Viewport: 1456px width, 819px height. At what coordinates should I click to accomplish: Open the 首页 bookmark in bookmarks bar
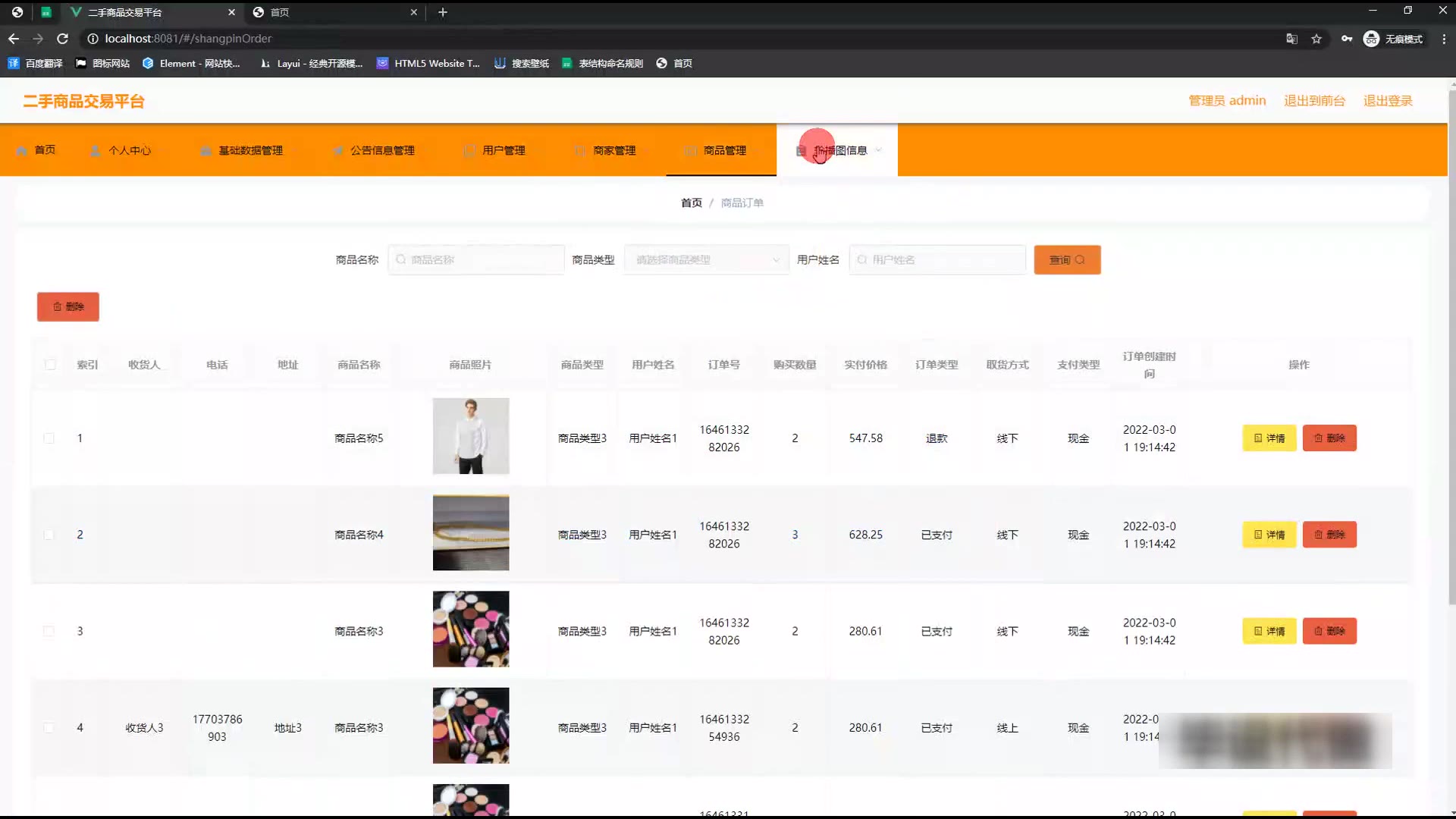(x=674, y=64)
